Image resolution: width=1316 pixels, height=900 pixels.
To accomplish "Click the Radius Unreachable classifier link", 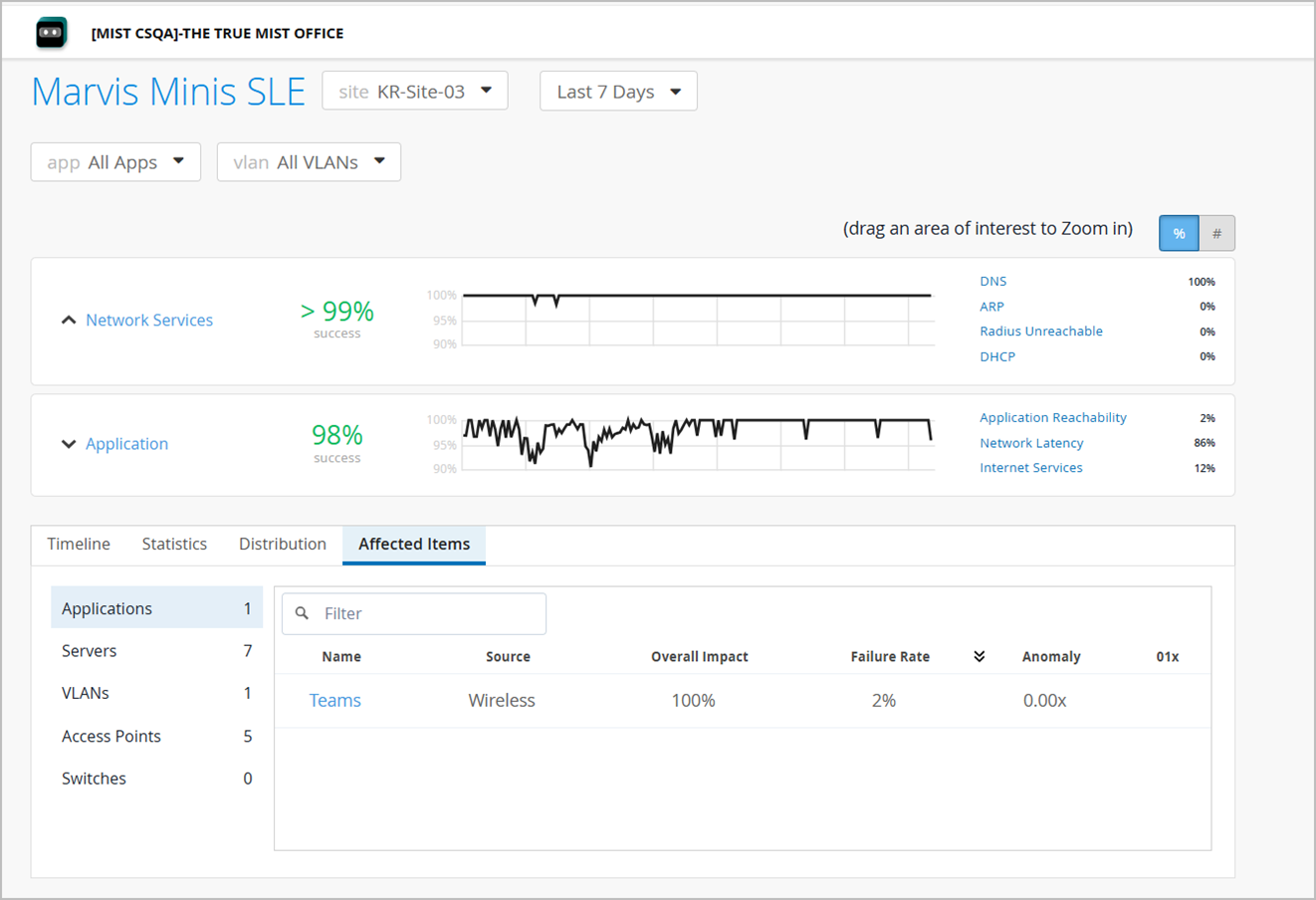I will tap(1041, 332).
